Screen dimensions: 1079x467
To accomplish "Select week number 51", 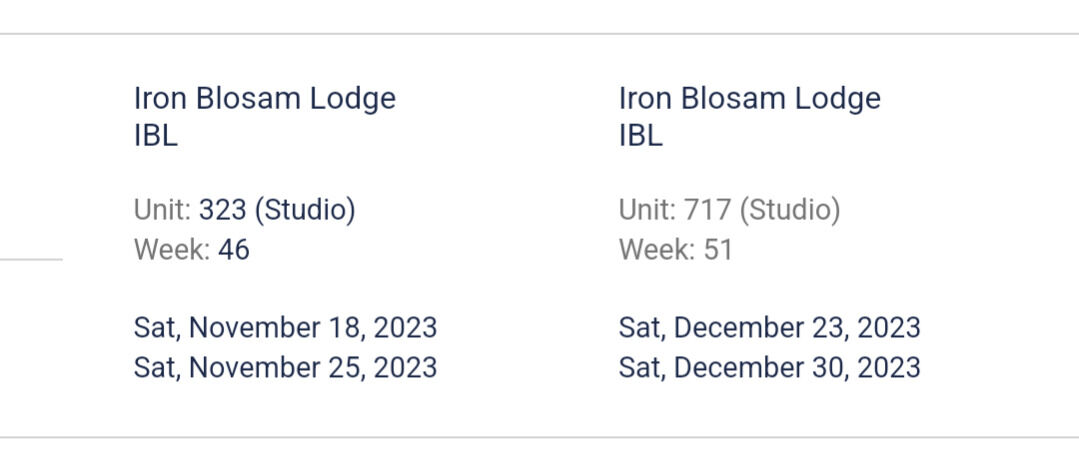I will click(x=718, y=249).
